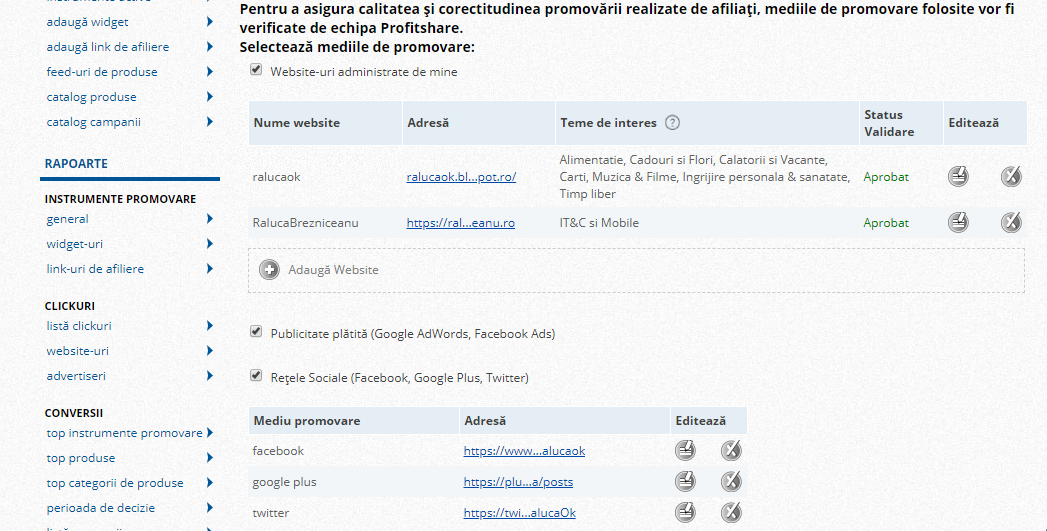Click the RAPOARTE section heading
Screen dimensions: 1047x531
76,163
